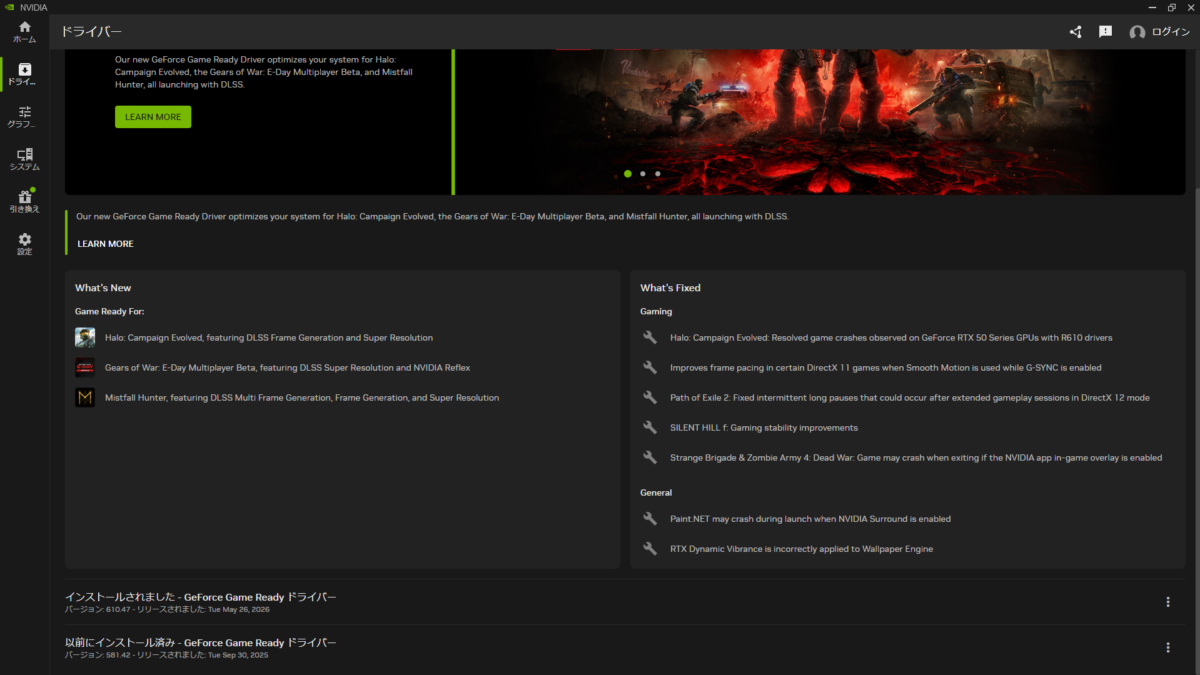Click the login (ログイン) account button
1200x675 pixels.
(1159, 32)
